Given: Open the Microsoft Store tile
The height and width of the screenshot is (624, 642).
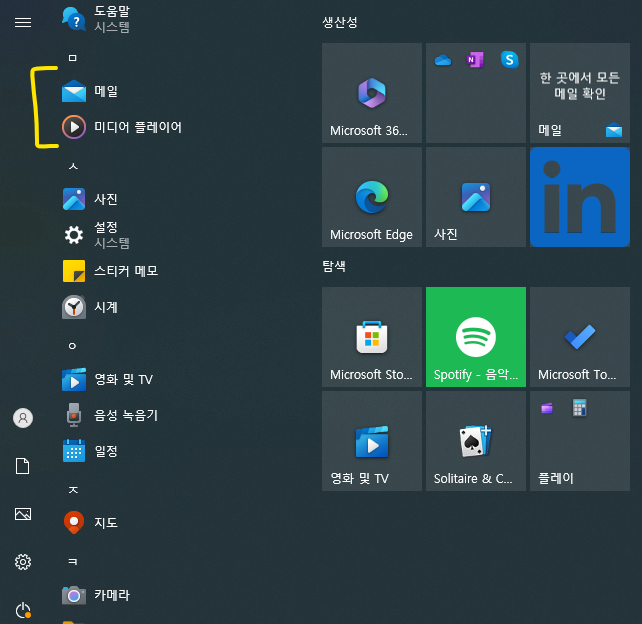Looking at the screenshot, I should tap(372, 337).
